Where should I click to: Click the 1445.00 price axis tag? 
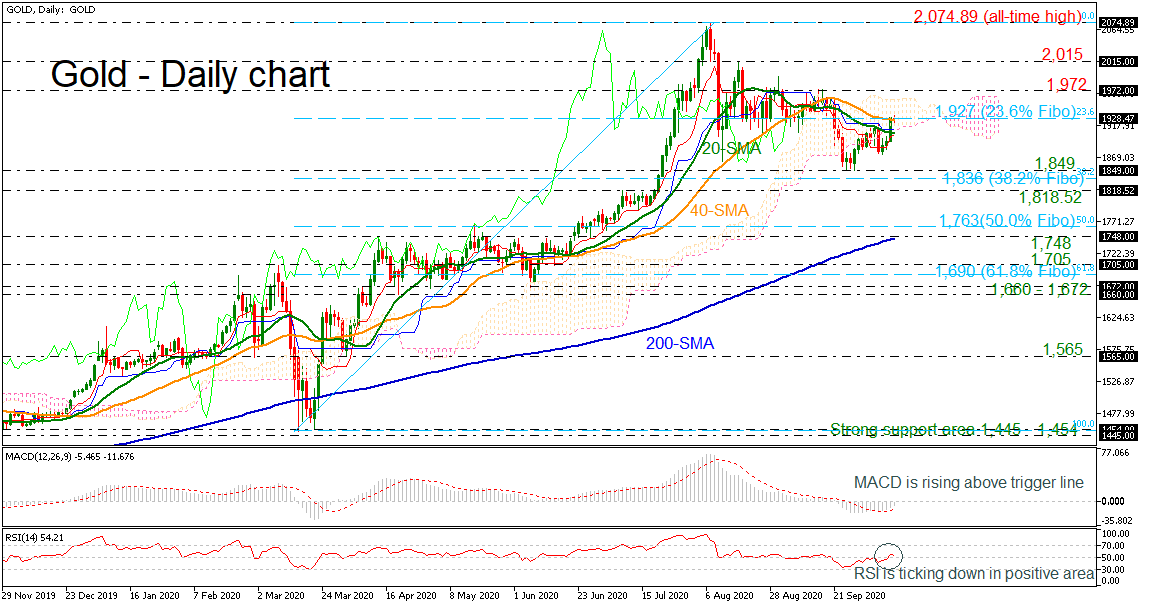point(1118,436)
